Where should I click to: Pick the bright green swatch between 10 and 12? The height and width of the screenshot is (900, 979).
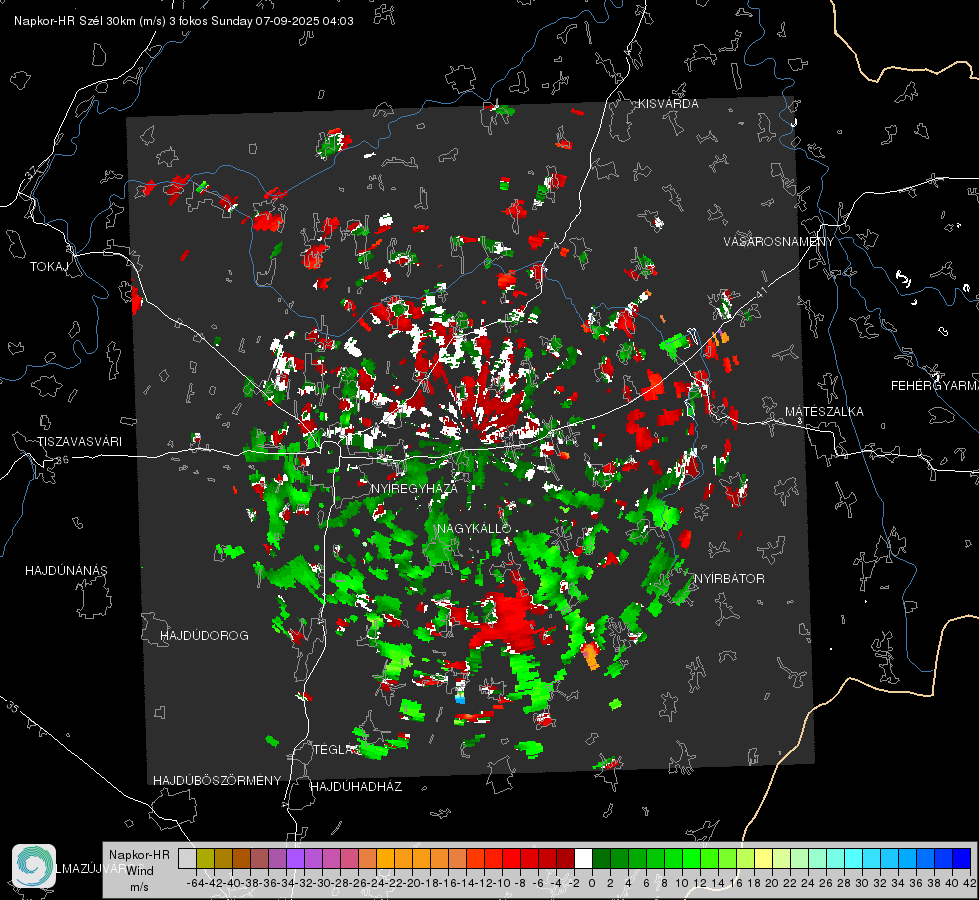click(691, 859)
